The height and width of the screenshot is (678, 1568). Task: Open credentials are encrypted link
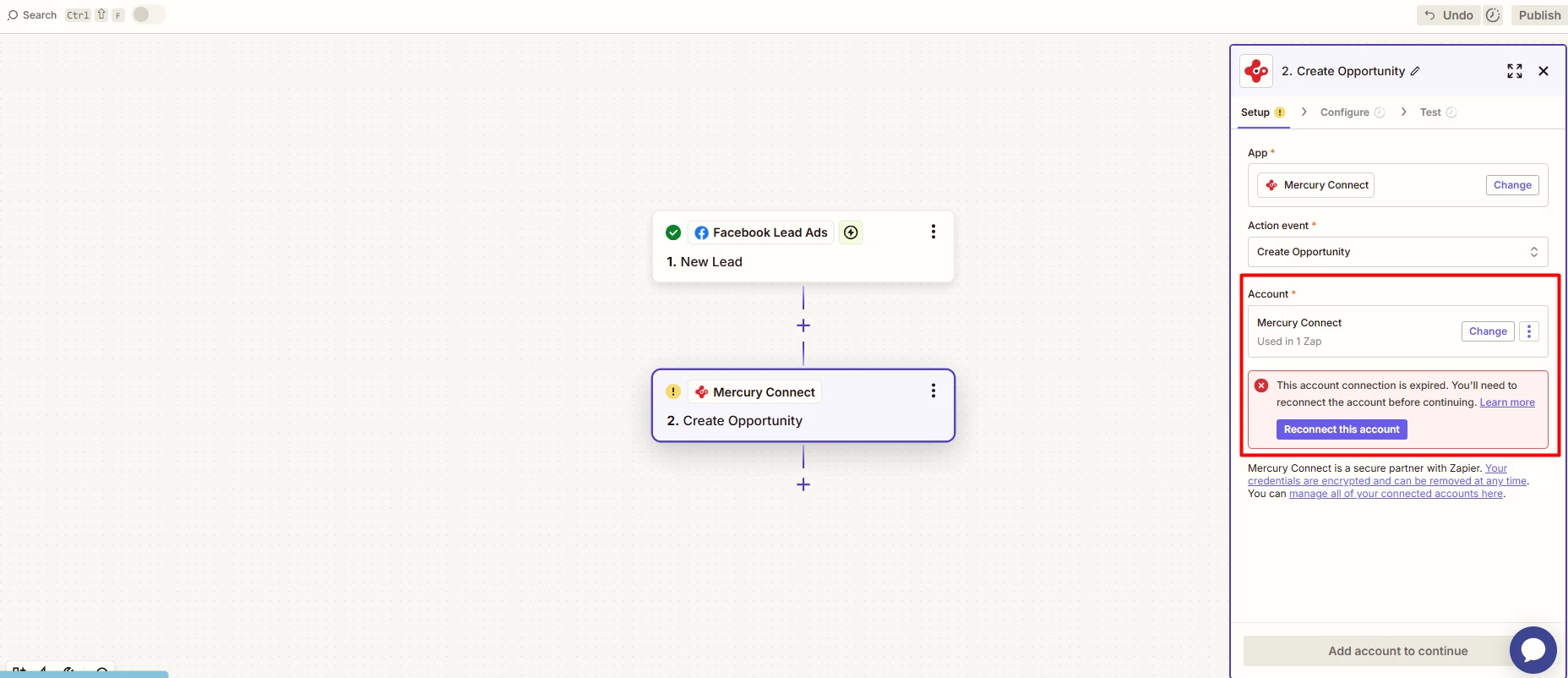pos(1386,481)
